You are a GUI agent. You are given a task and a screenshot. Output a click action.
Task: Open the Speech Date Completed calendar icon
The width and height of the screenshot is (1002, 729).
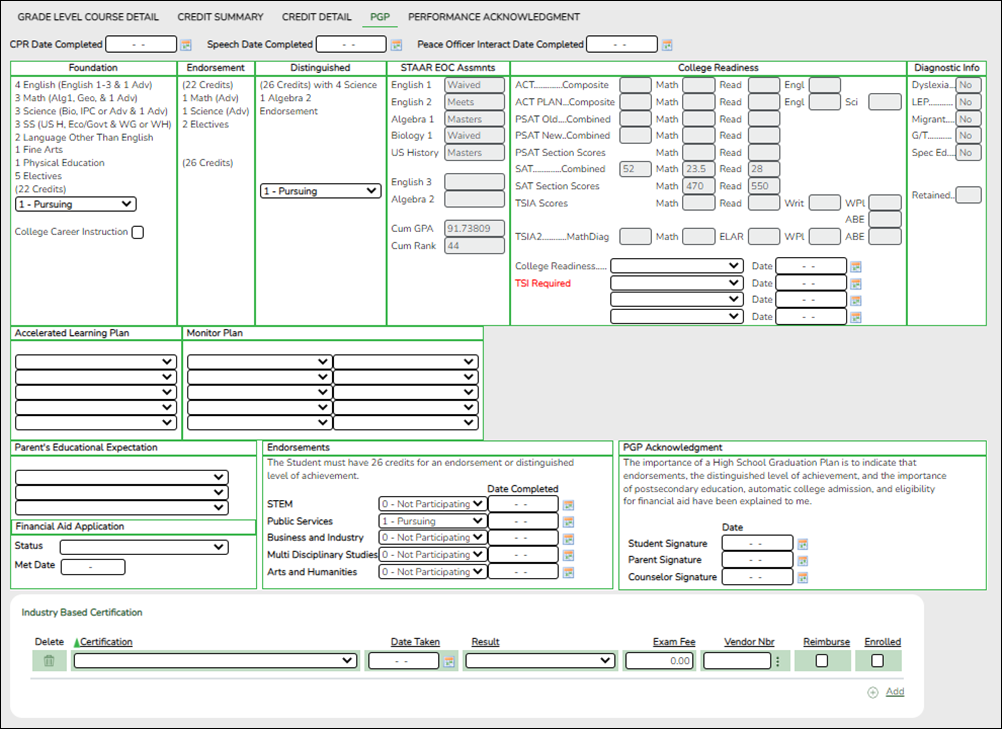(394, 43)
